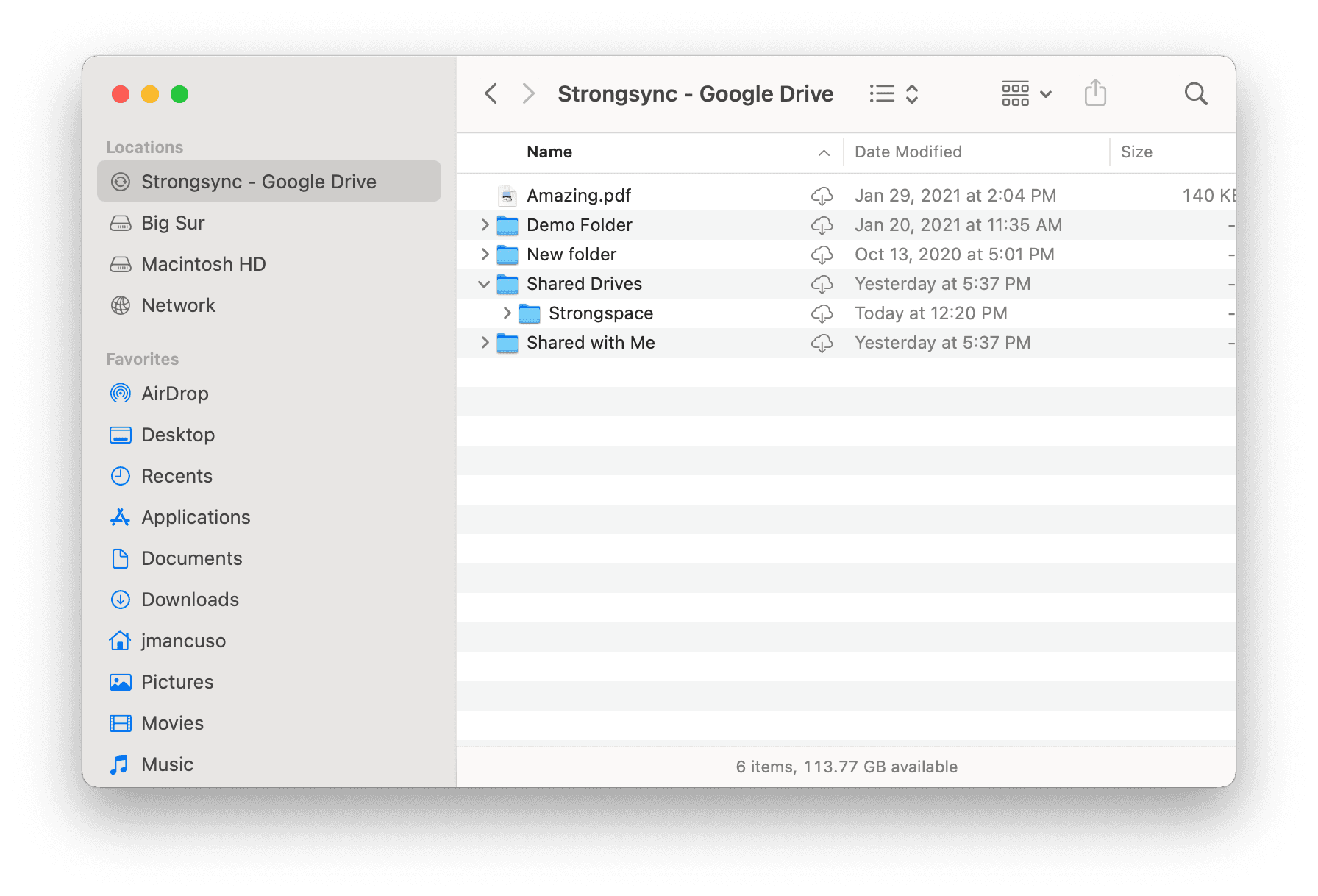
Task: Click the cloud icon for Shared Drives
Action: pos(822,284)
